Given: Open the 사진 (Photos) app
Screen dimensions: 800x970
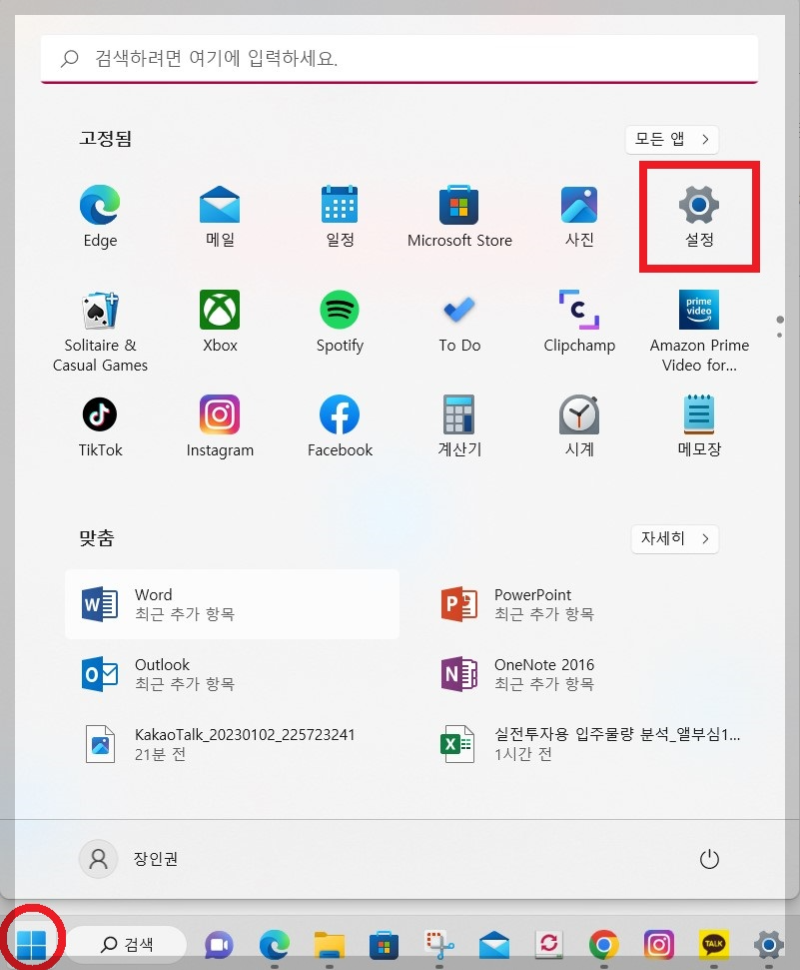Looking at the screenshot, I should (579, 216).
